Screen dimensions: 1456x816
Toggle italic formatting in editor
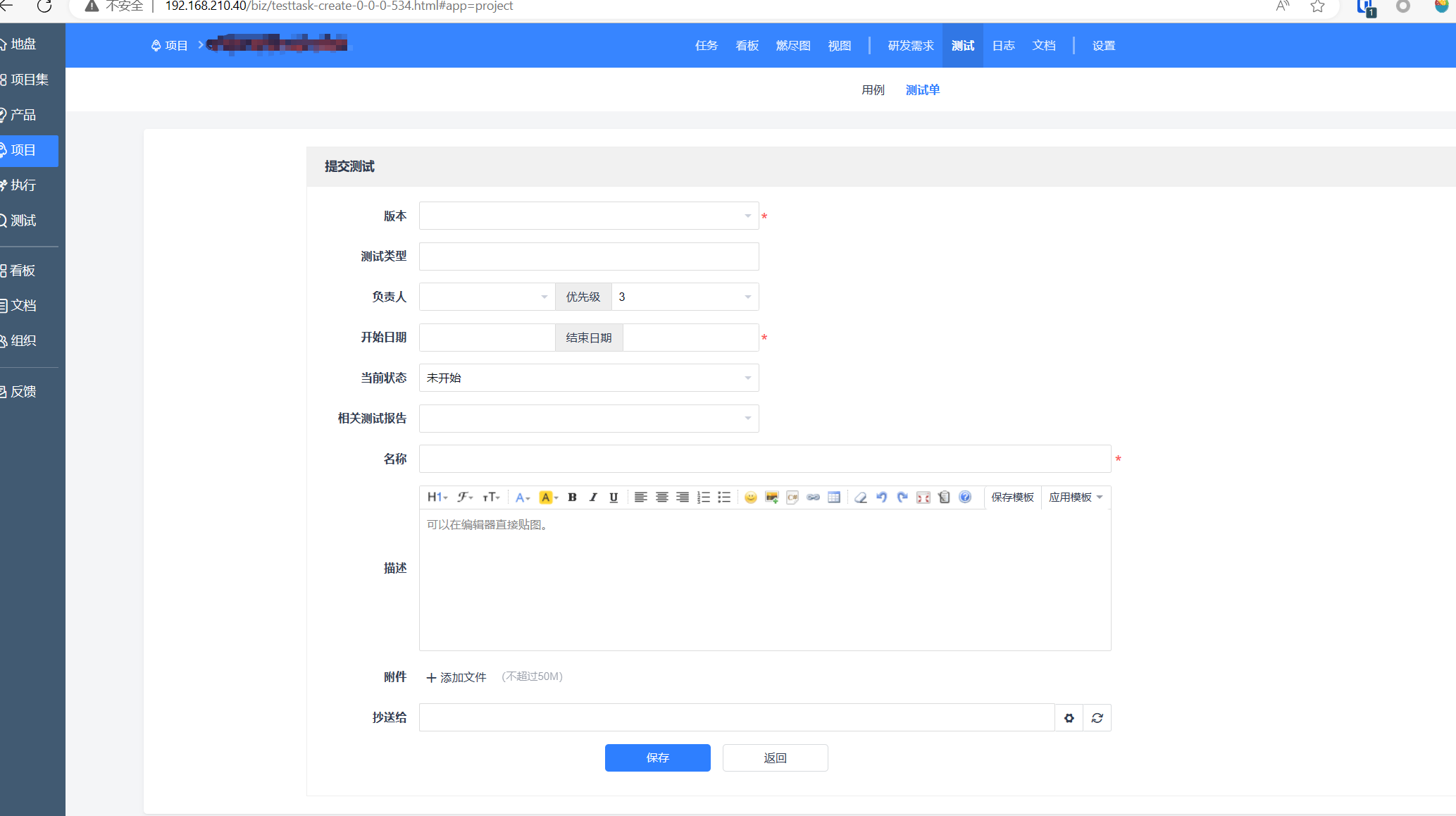(593, 497)
